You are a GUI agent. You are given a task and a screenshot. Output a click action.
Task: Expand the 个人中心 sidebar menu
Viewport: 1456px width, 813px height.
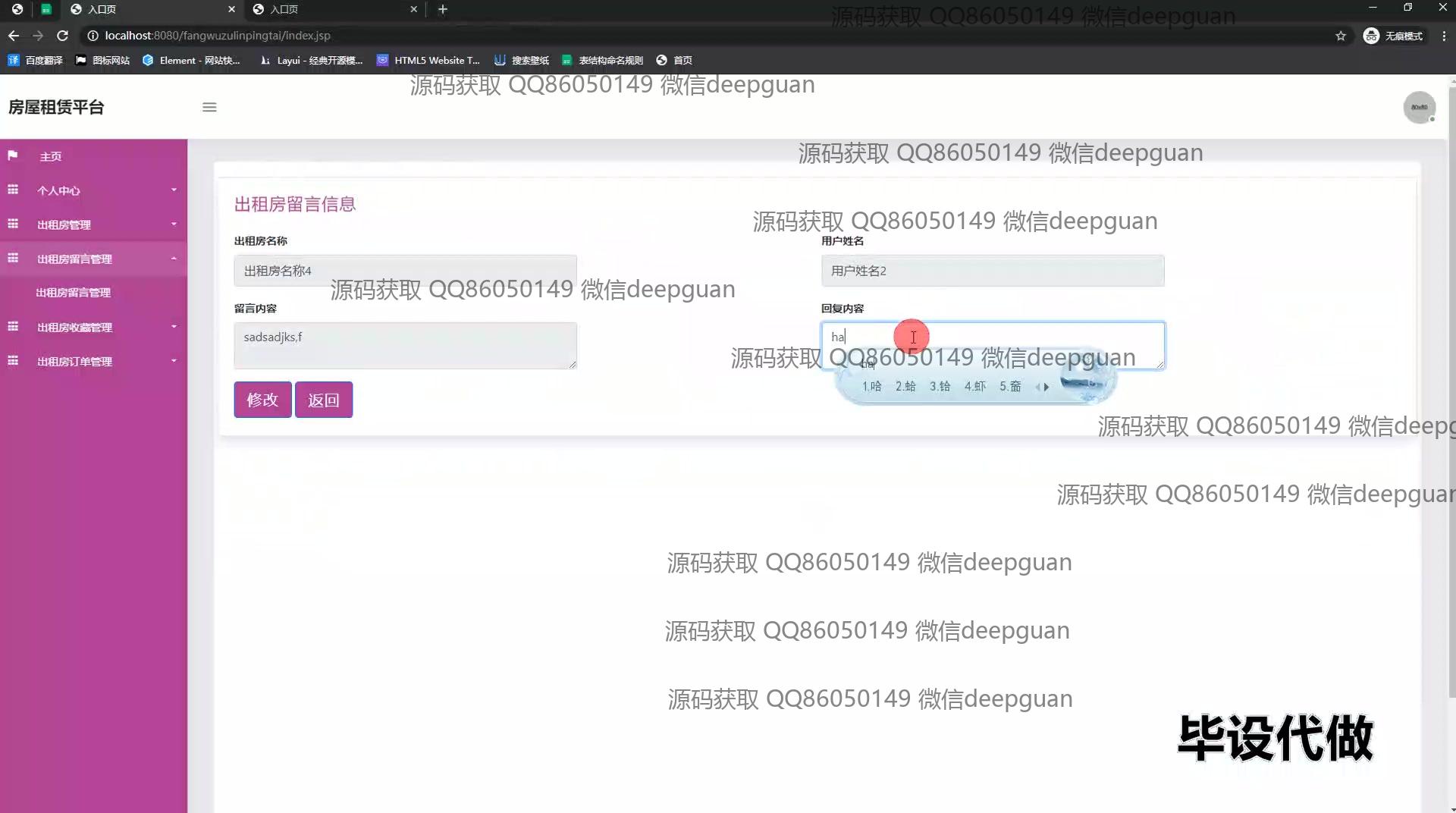coord(93,190)
